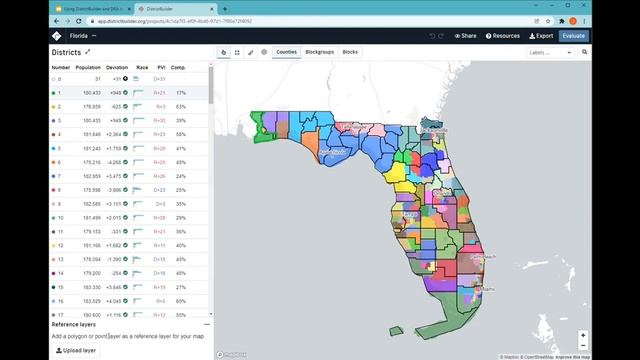The width and height of the screenshot is (640, 360).
Task: Click district 12 competitiveness value 40%
Action: (181, 245)
